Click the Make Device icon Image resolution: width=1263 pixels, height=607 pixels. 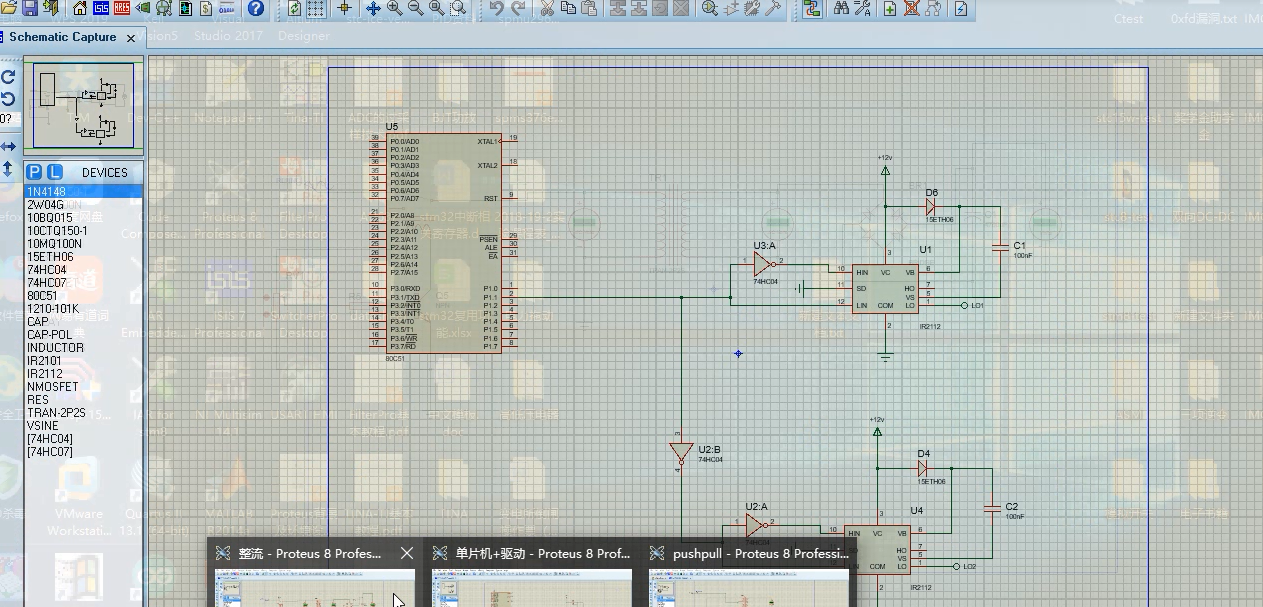coord(732,8)
